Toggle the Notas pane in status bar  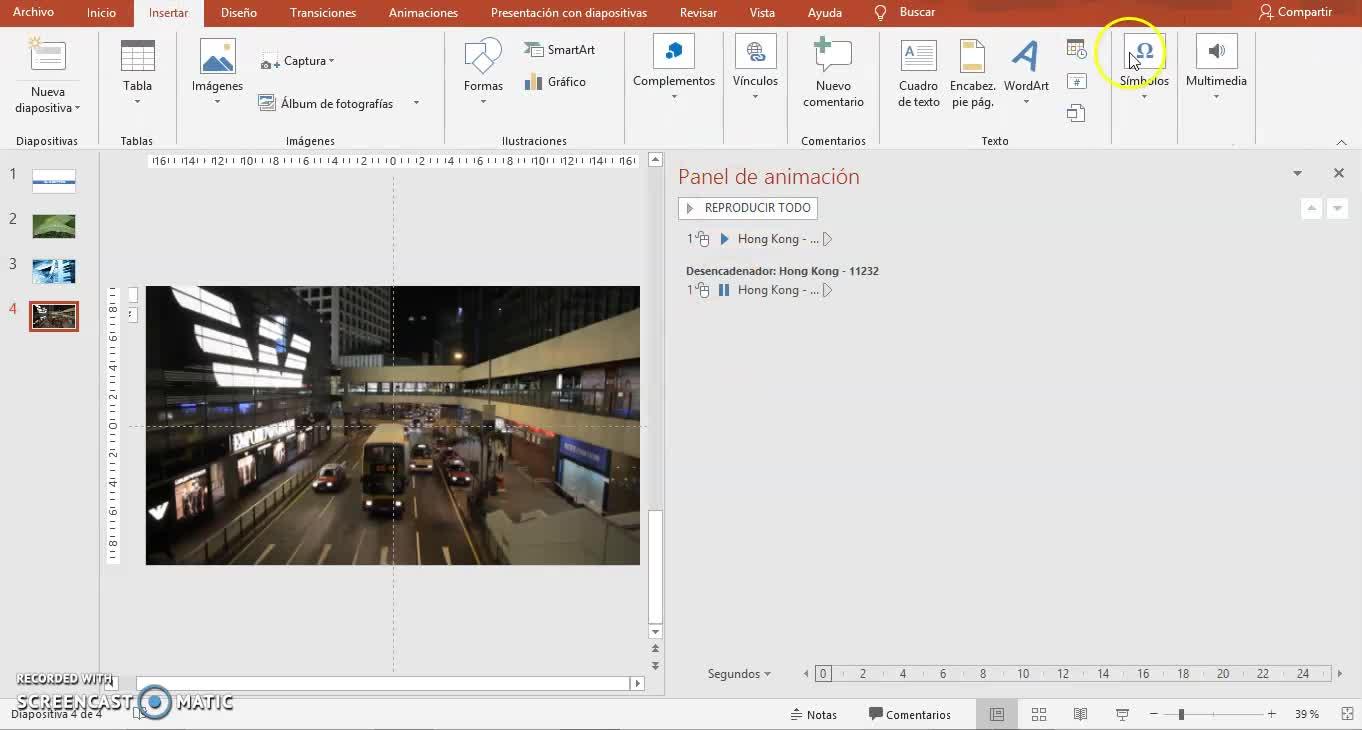tap(813, 714)
